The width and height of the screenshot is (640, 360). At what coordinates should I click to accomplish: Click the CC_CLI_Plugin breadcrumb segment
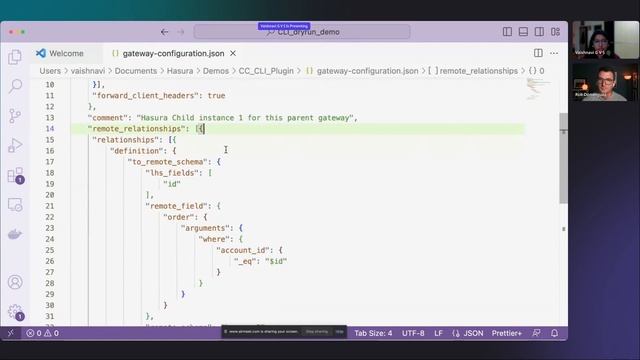(266, 71)
